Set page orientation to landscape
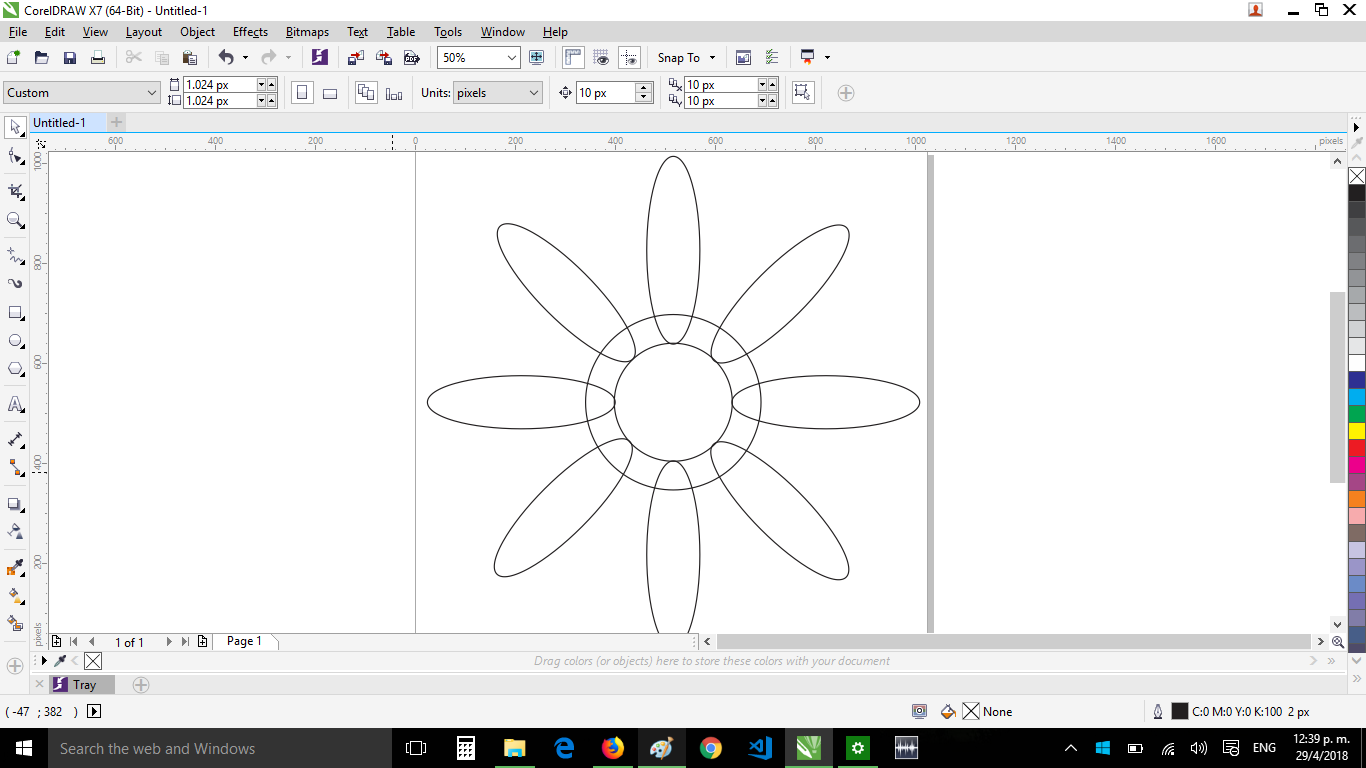The height and width of the screenshot is (768, 1366). click(x=330, y=93)
